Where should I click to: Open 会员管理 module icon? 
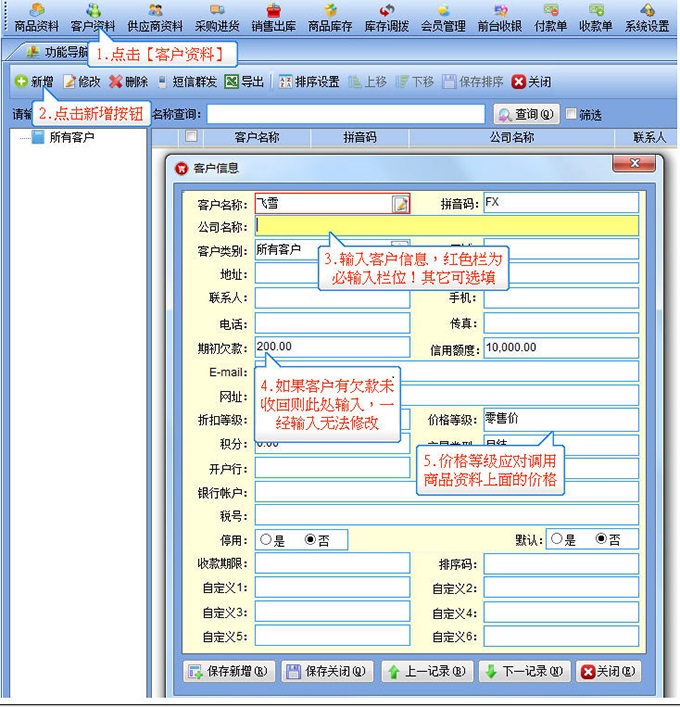[443, 18]
